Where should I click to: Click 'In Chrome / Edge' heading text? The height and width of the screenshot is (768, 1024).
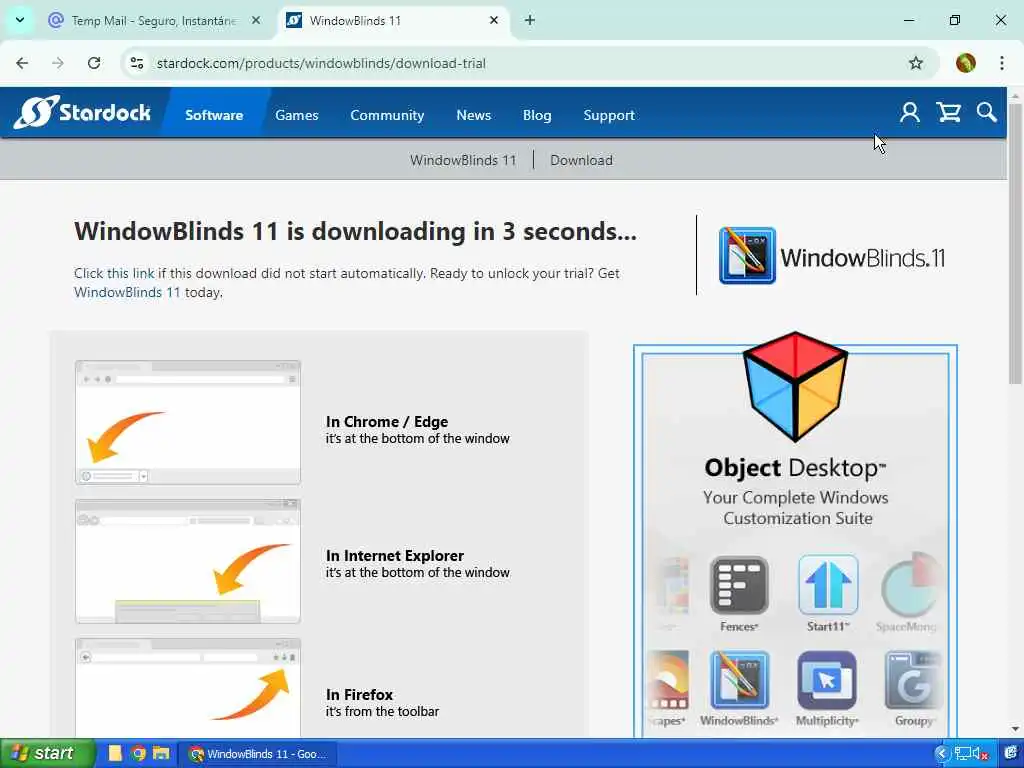click(x=387, y=422)
